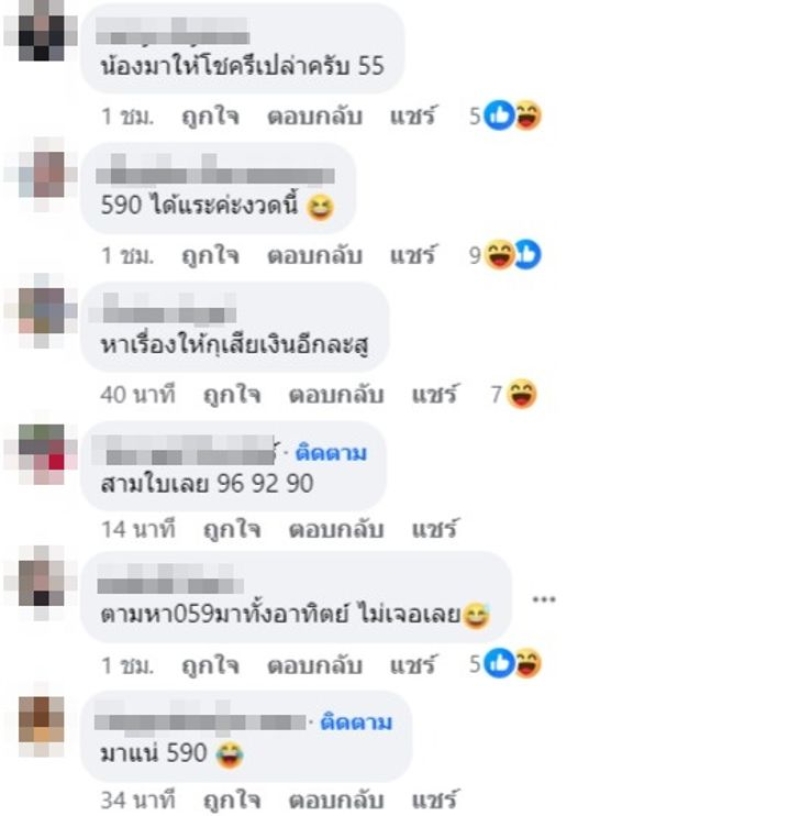Like the 'สามใบเลย 96 92 90' comment
The width and height of the screenshot is (800, 816).
coord(232,529)
